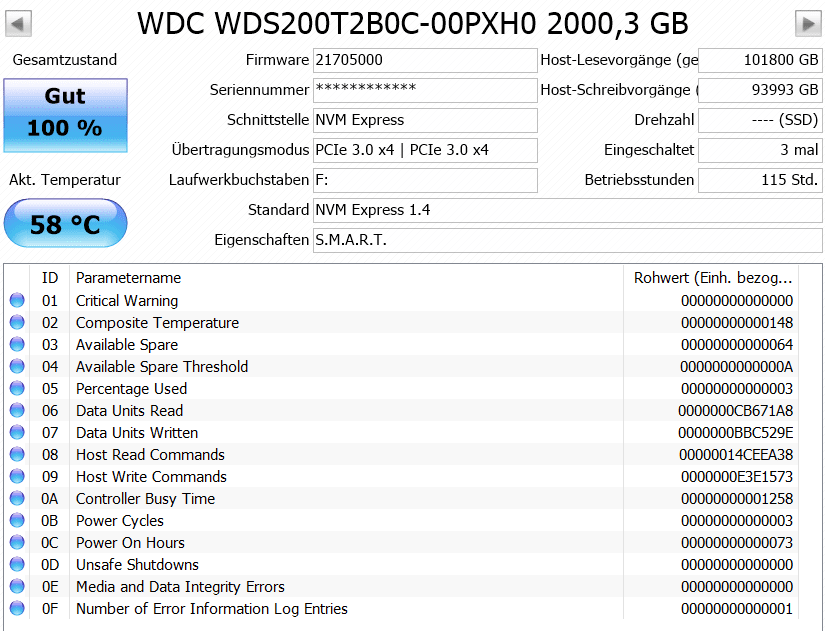Screen dimensions: 825x631
Task: Go to next disk with right arrow
Action: pos(808,24)
